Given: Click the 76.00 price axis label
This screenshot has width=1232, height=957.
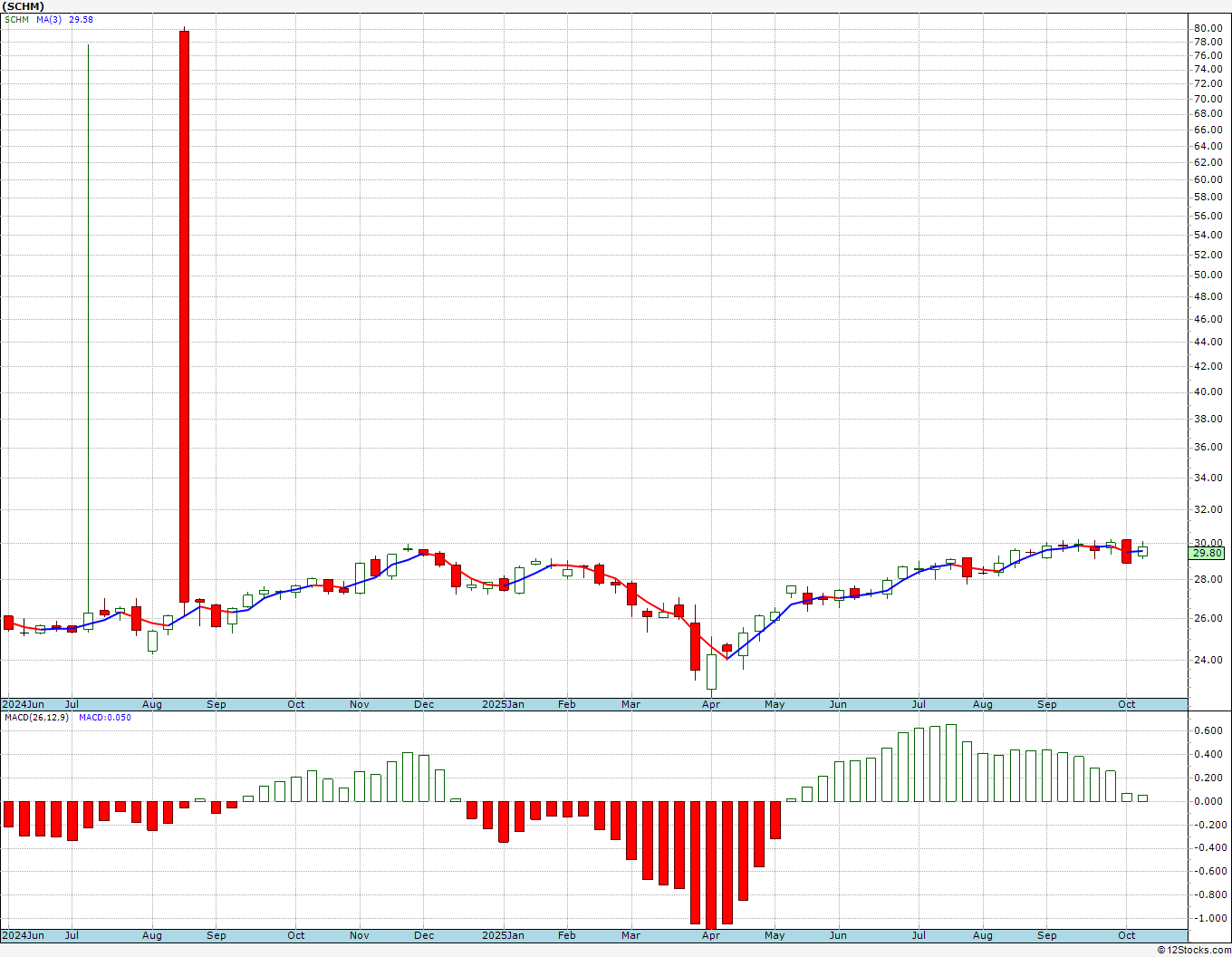Looking at the screenshot, I should click(x=1208, y=55).
